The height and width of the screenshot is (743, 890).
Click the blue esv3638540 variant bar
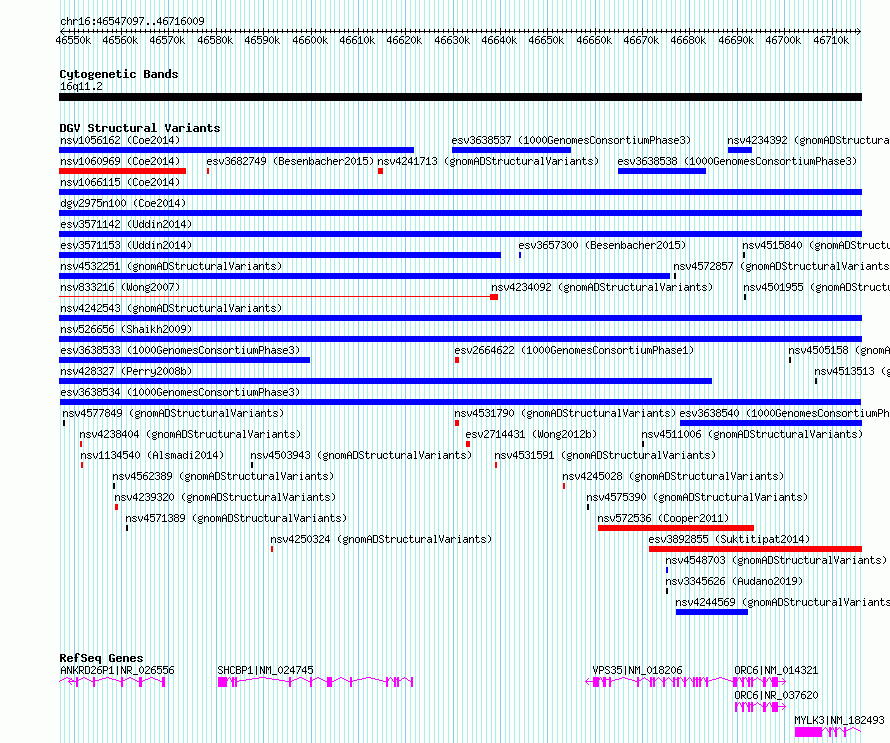[x=771, y=423]
